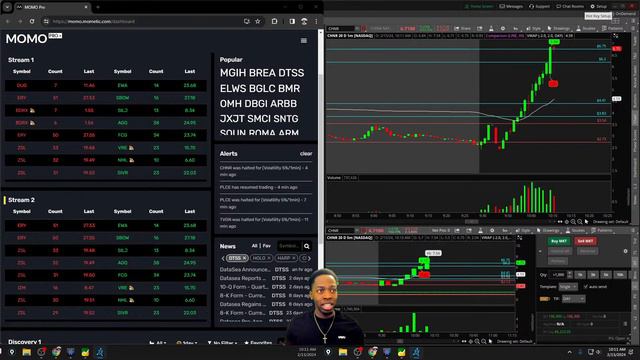Image resolution: width=640 pixels, height=360 pixels.
Task: Select MGIH in Popular list
Action: click(x=232, y=73)
